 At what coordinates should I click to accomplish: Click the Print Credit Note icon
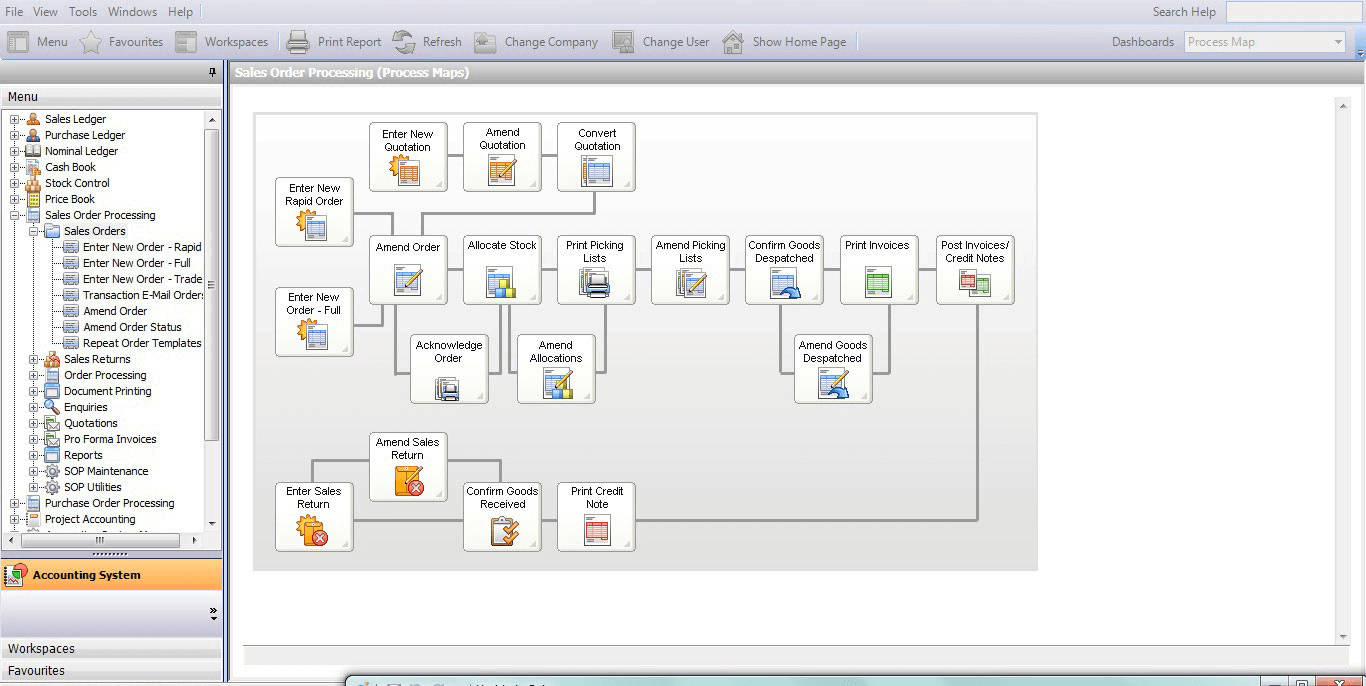596,517
